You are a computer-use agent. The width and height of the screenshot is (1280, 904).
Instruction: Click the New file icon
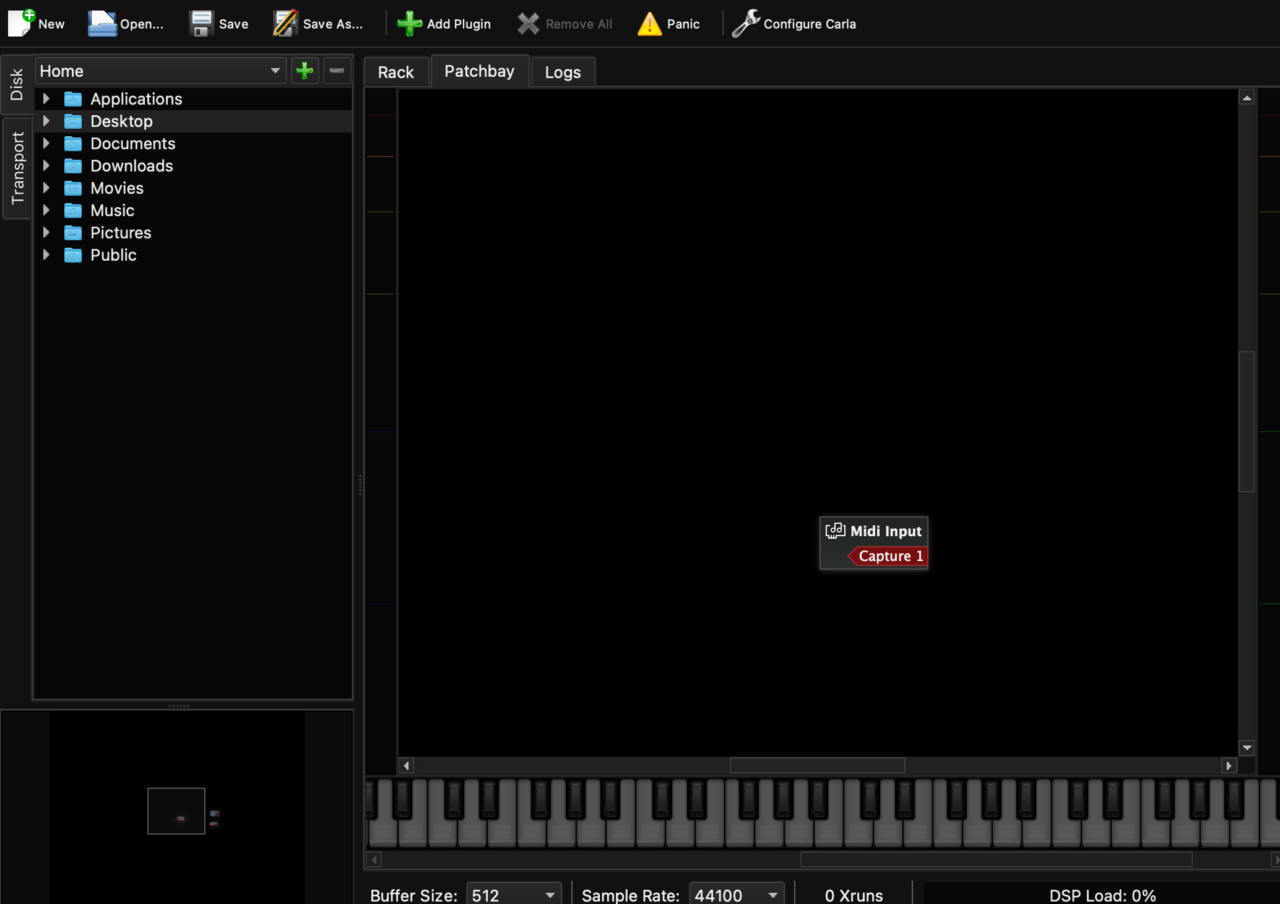click(x=21, y=23)
